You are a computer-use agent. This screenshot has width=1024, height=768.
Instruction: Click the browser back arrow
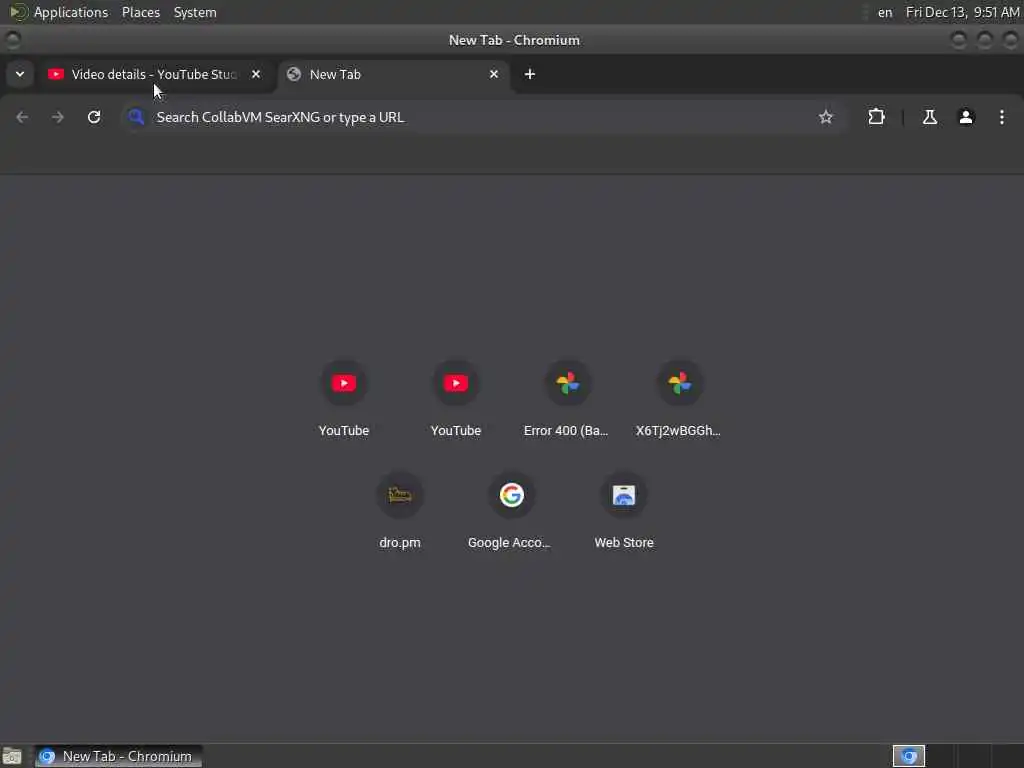tap(22, 118)
